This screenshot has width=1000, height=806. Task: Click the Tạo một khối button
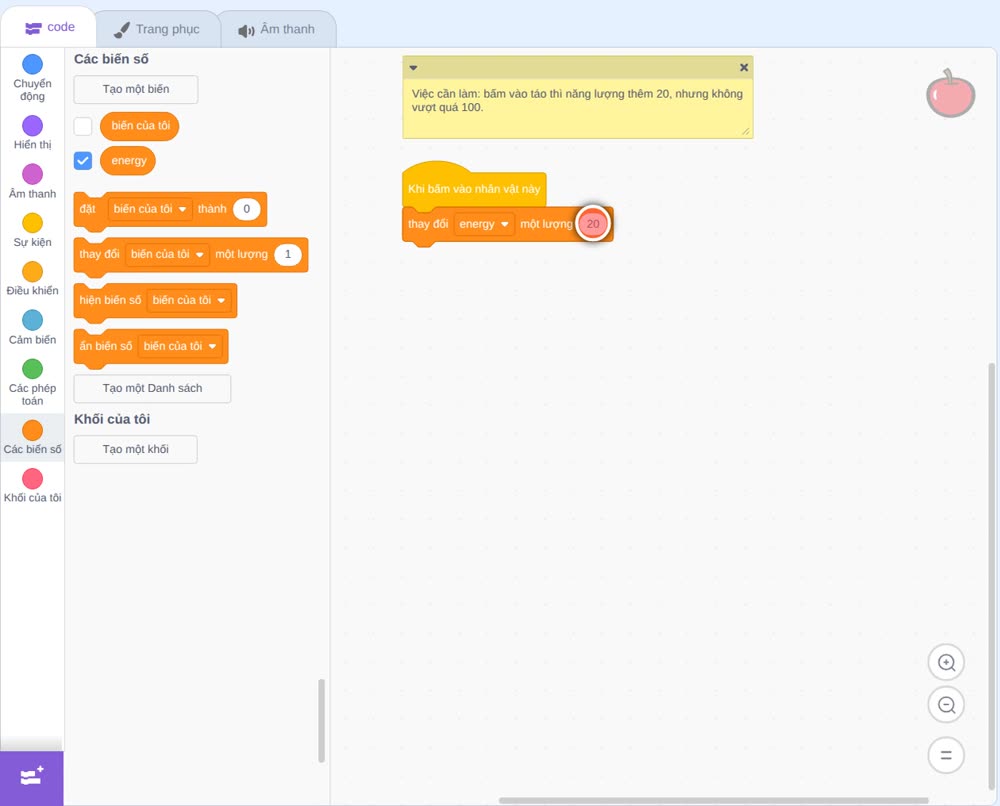point(136,450)
